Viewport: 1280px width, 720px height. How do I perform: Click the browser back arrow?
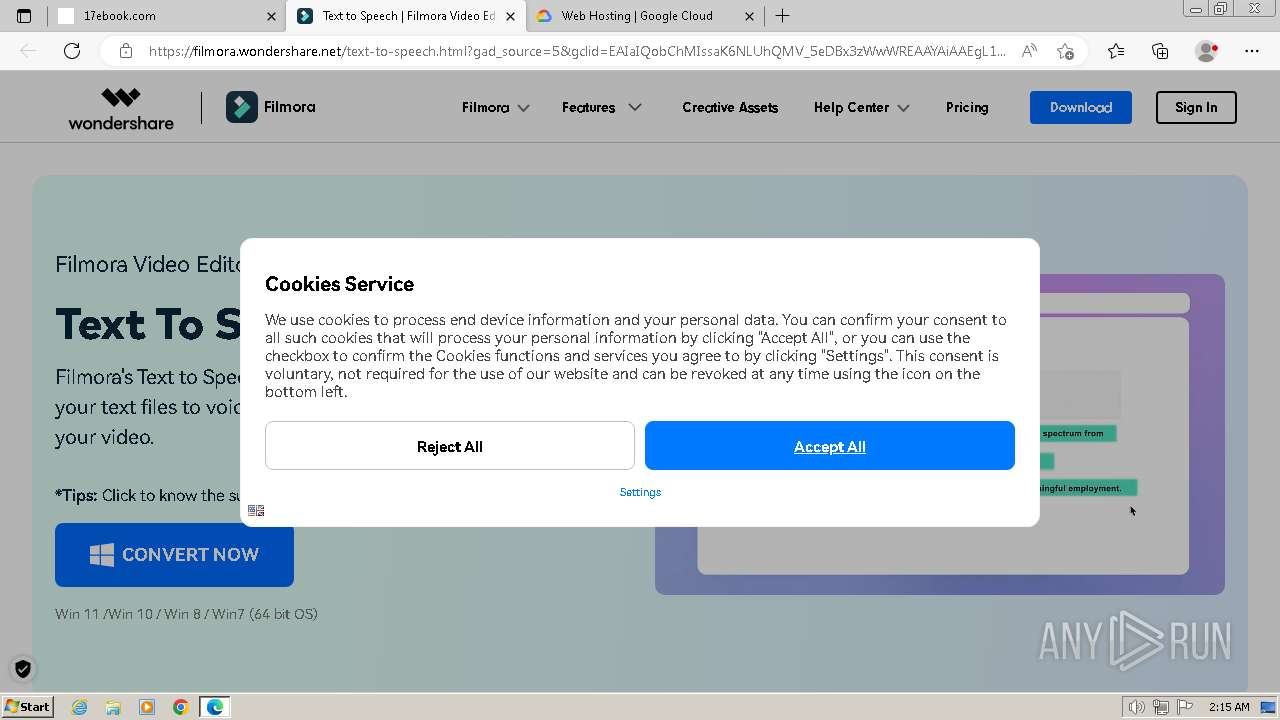28,51
